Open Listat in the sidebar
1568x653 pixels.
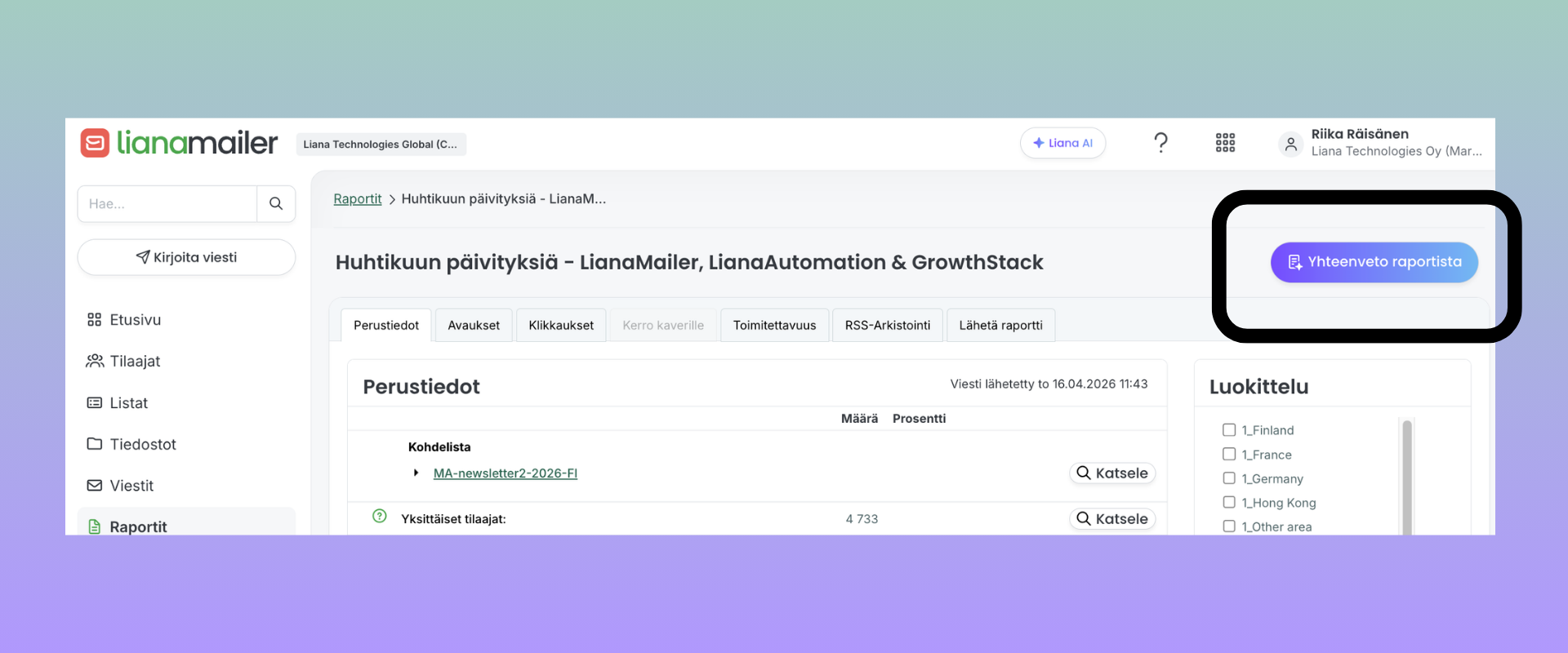coord(186,402)
